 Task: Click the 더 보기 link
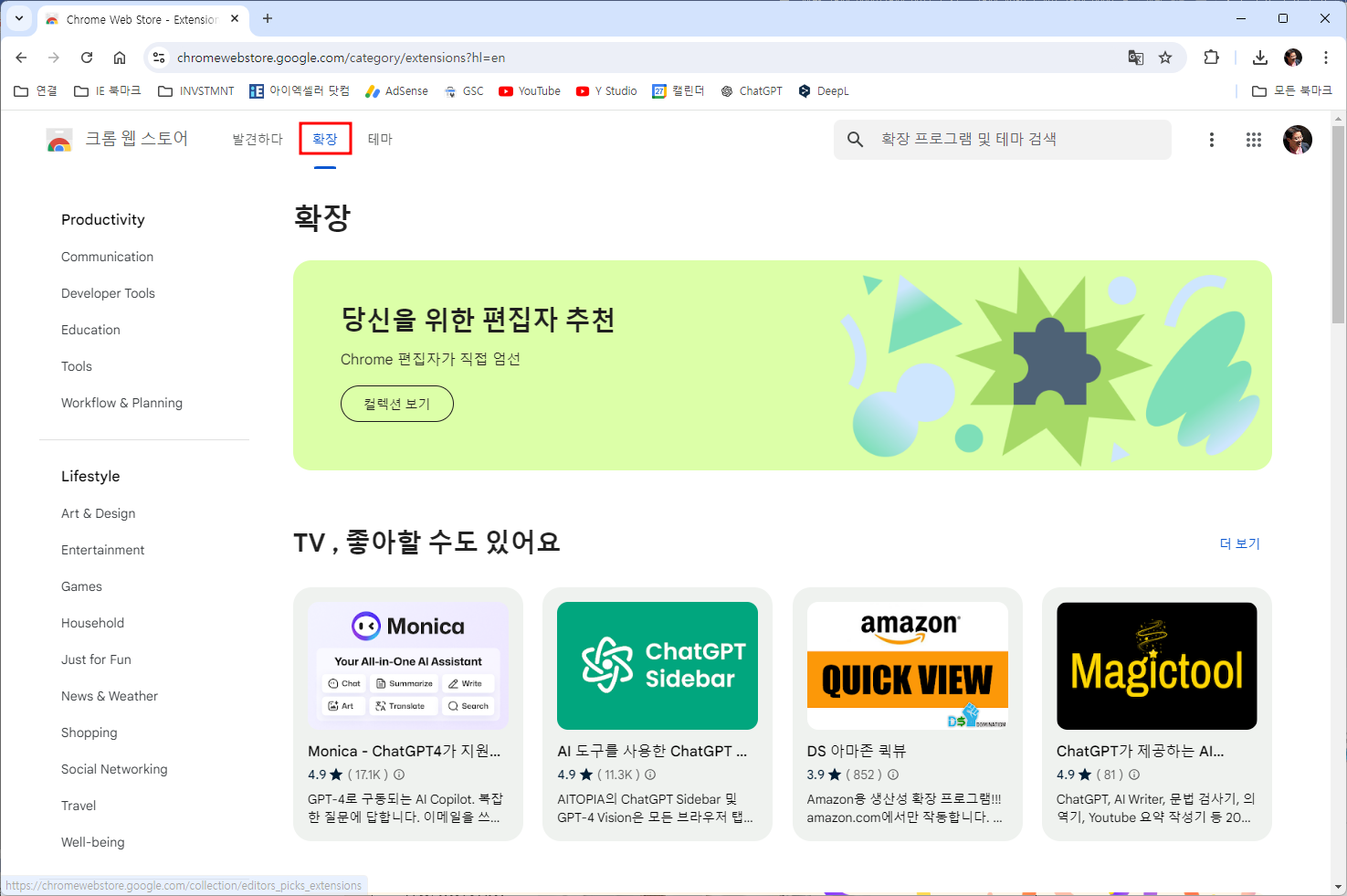pyautogui.click(x=1240, y=543)
